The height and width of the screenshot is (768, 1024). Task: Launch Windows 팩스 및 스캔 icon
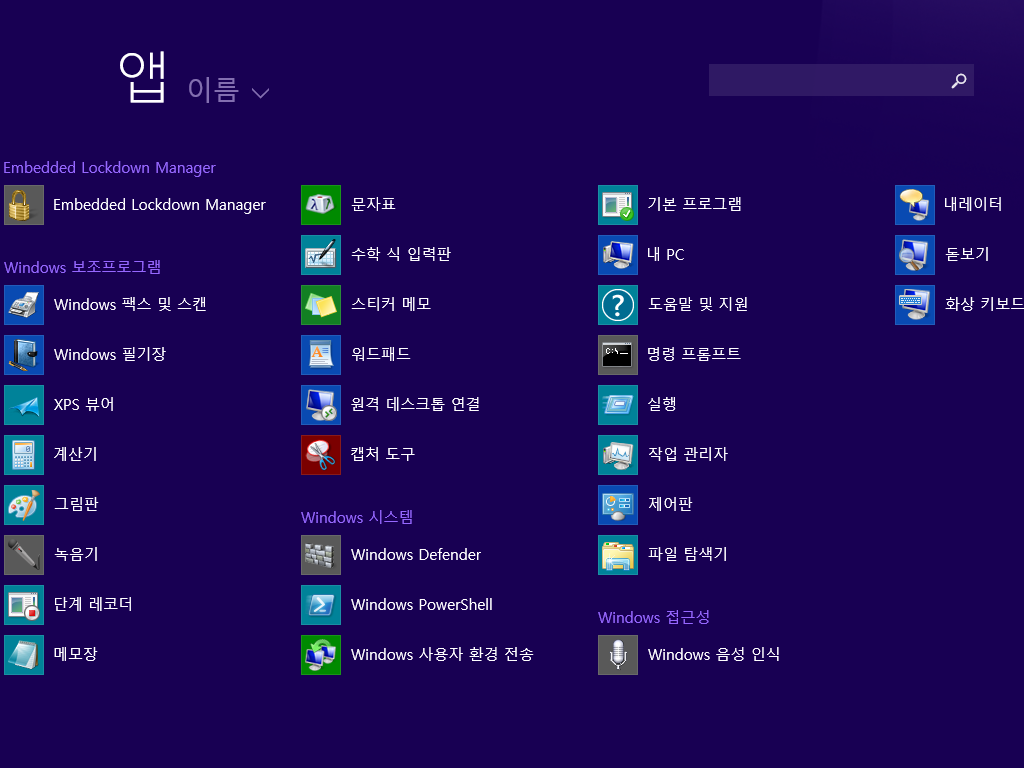[x=24, y=305]
